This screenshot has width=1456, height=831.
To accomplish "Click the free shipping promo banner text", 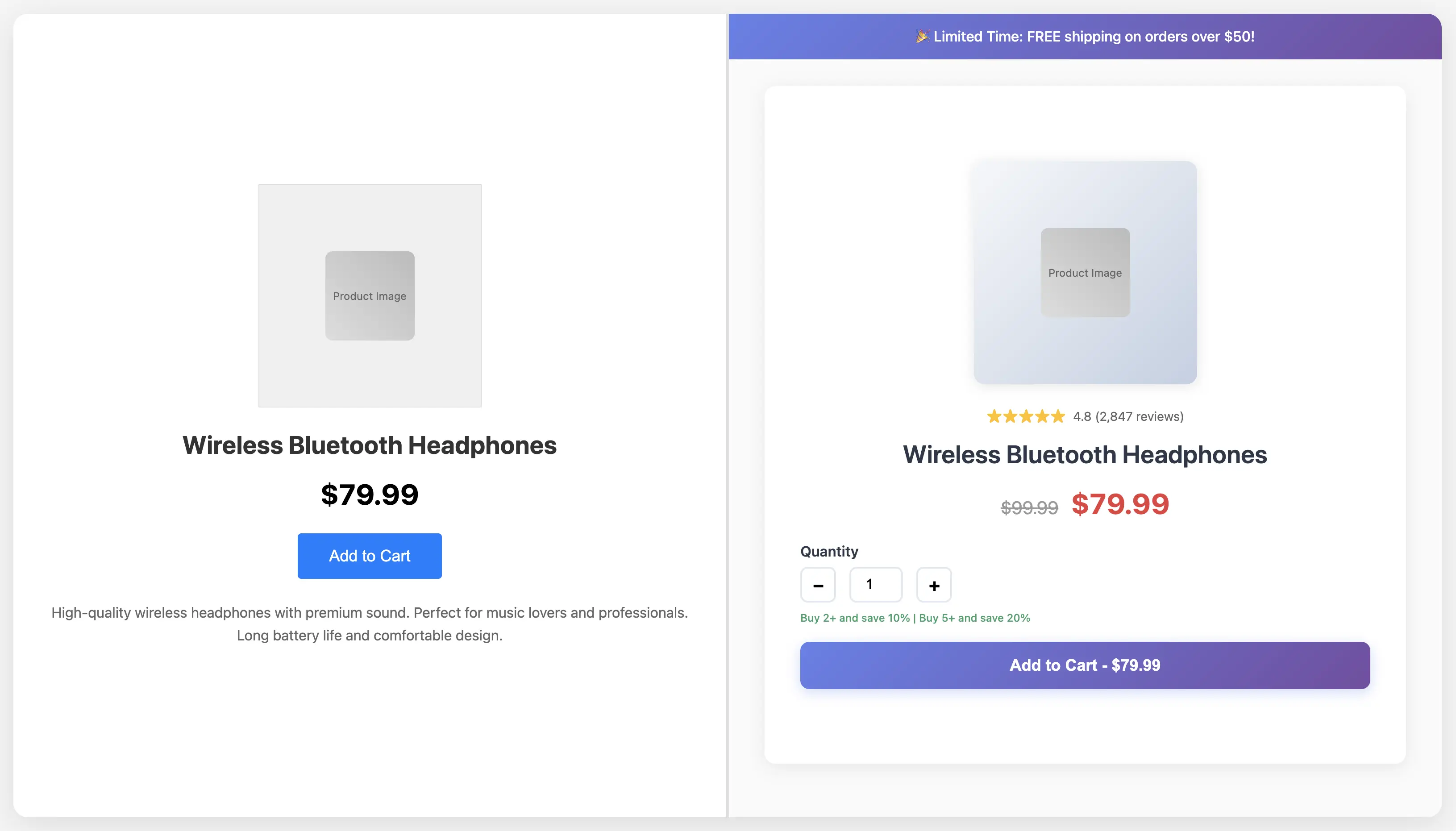I will point(1094,37).
